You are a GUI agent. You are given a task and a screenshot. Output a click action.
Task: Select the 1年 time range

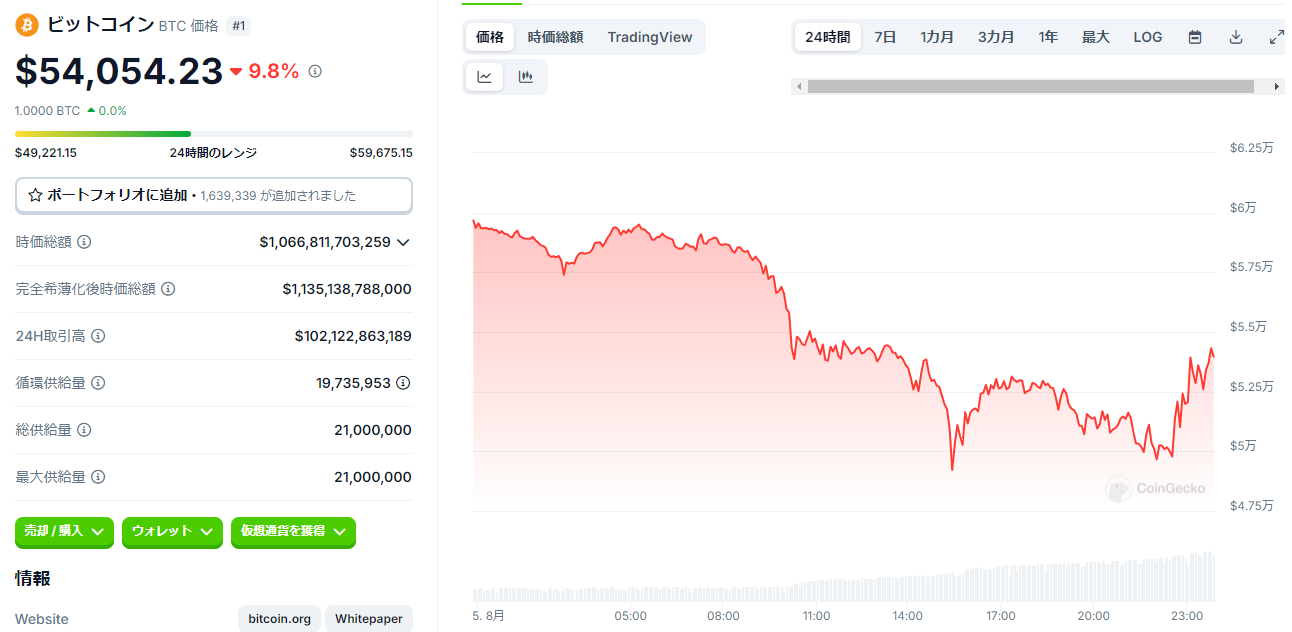[x=1048, y=37]
